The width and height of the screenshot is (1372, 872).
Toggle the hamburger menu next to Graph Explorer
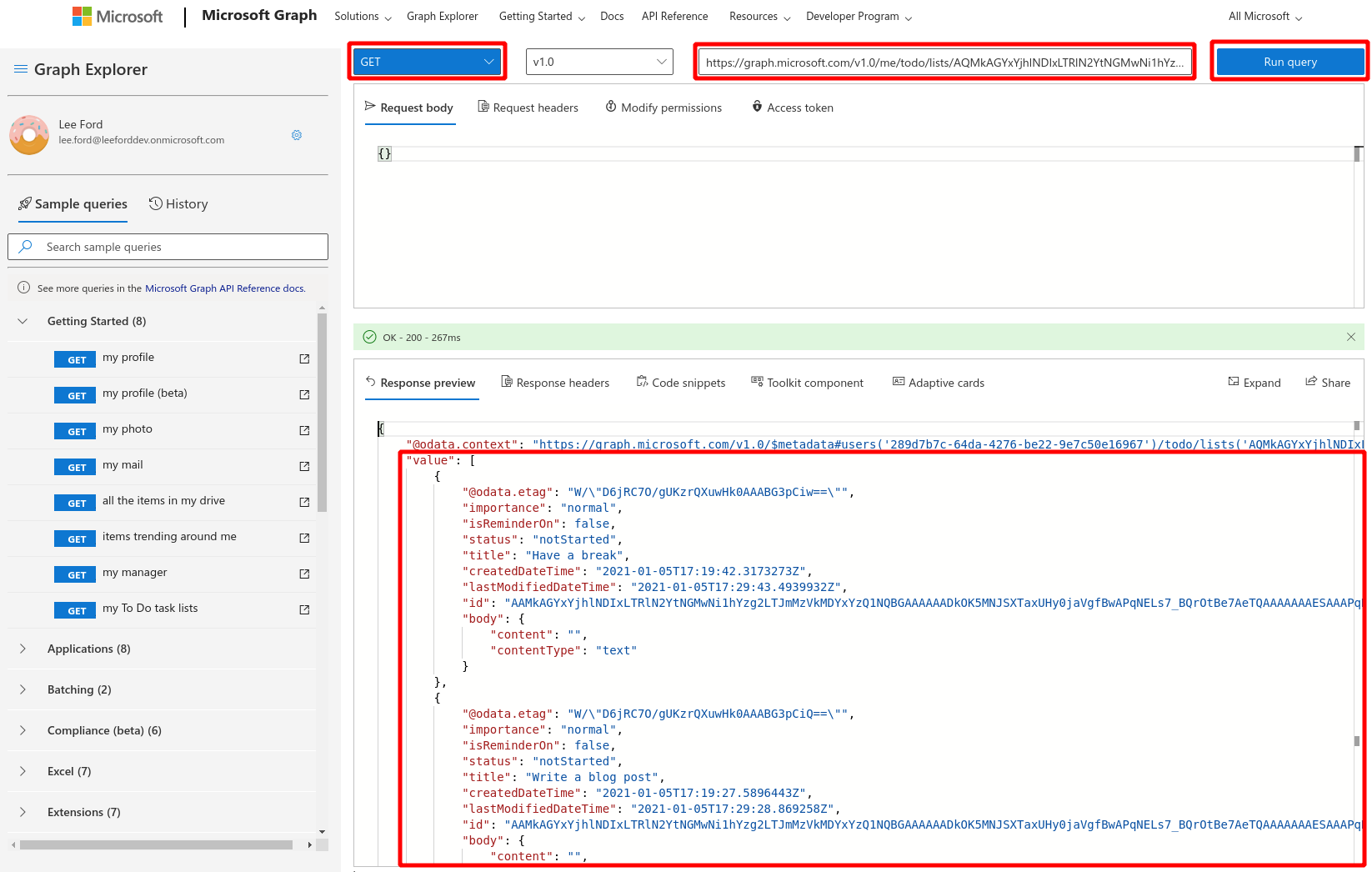tap(21, 69)
